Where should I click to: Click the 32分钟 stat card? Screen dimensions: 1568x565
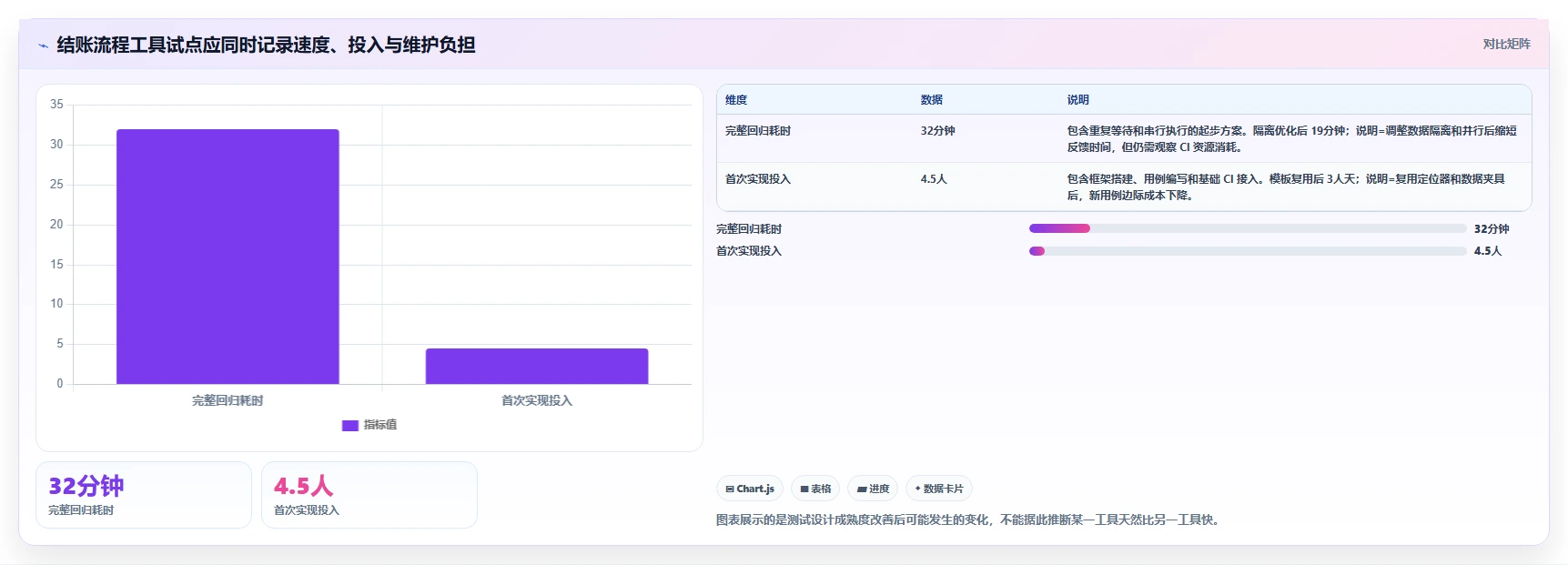tap(144, 495)
